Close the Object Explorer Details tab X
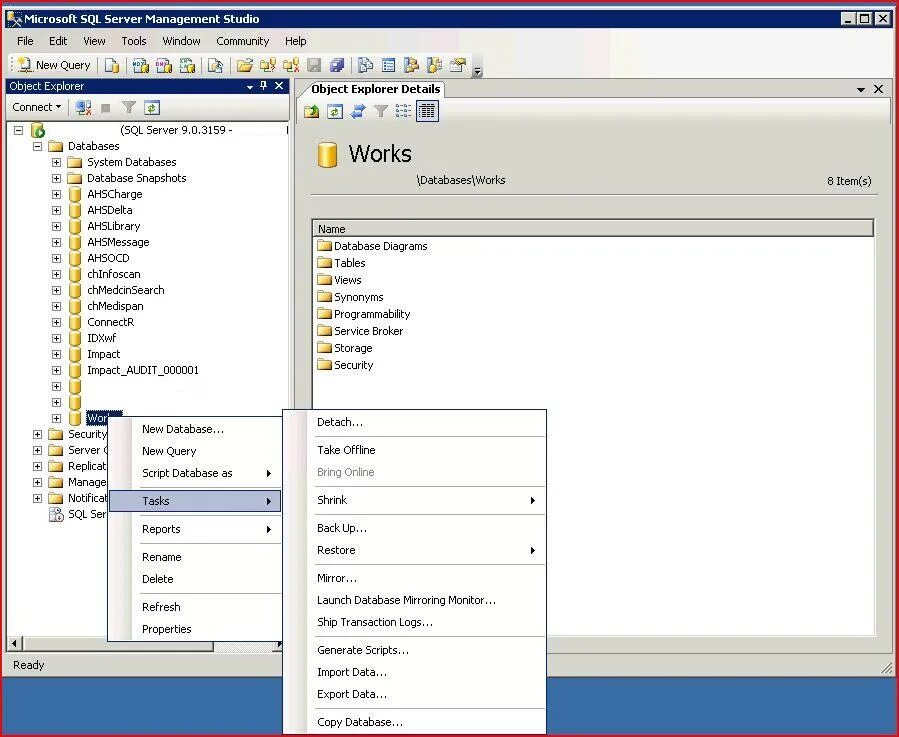Image resolution: width=899 pixels, height=737 pixels. pyautogui.click(x=878, y=89)
